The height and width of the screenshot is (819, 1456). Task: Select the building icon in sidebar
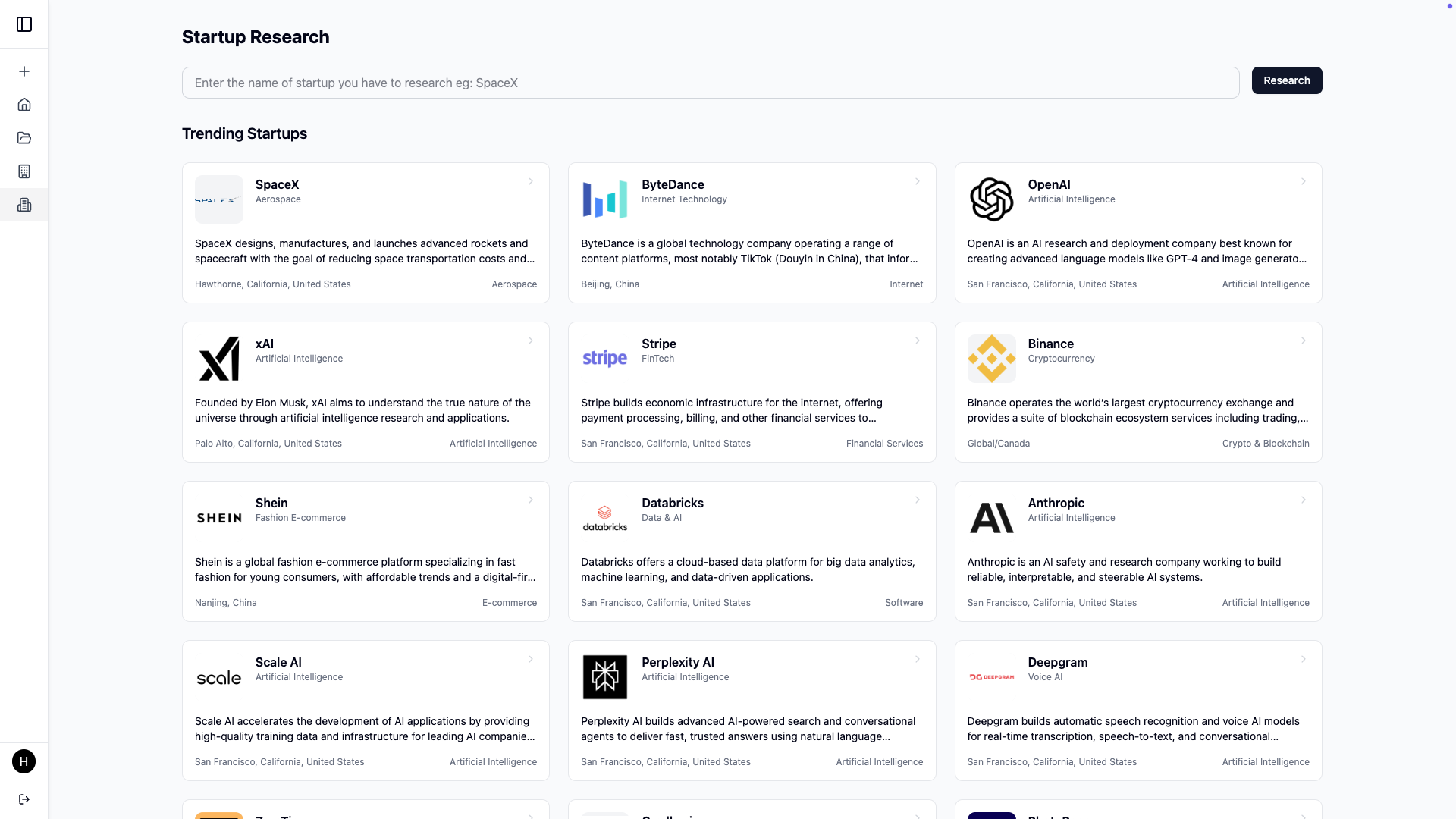pyautogui.click(x=24, y=171)
